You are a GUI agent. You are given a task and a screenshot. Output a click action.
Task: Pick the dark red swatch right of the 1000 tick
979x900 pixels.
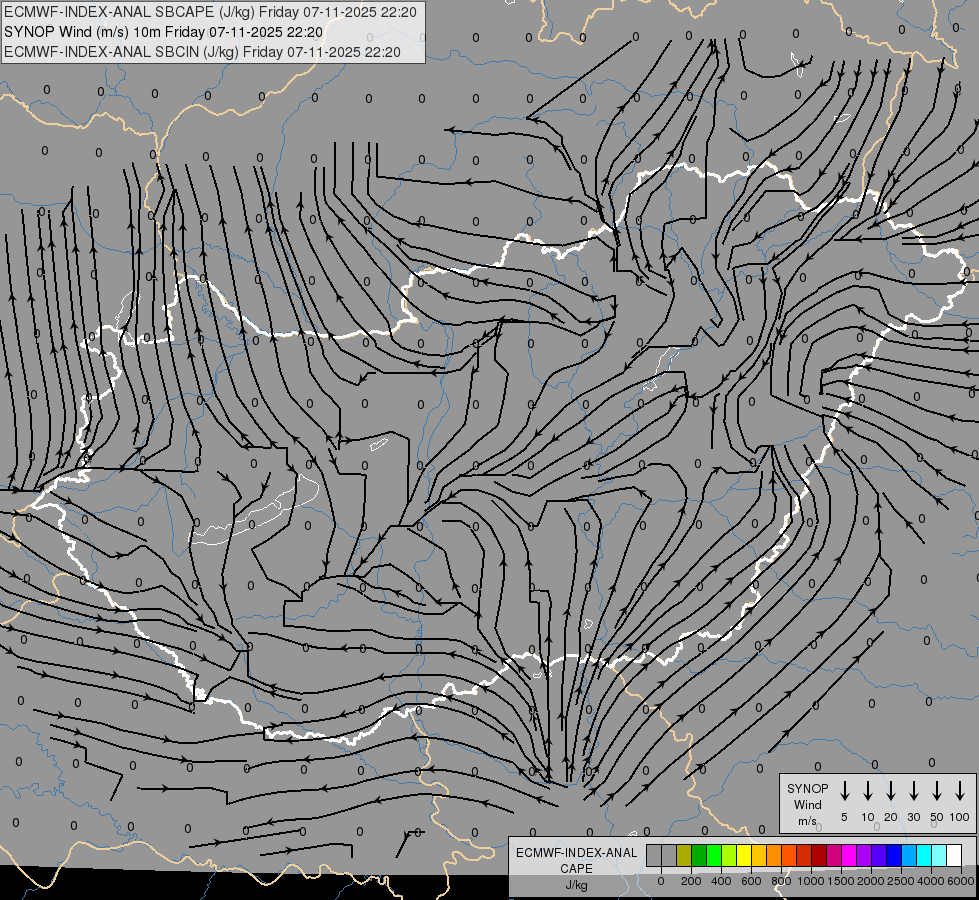point(819,855)
